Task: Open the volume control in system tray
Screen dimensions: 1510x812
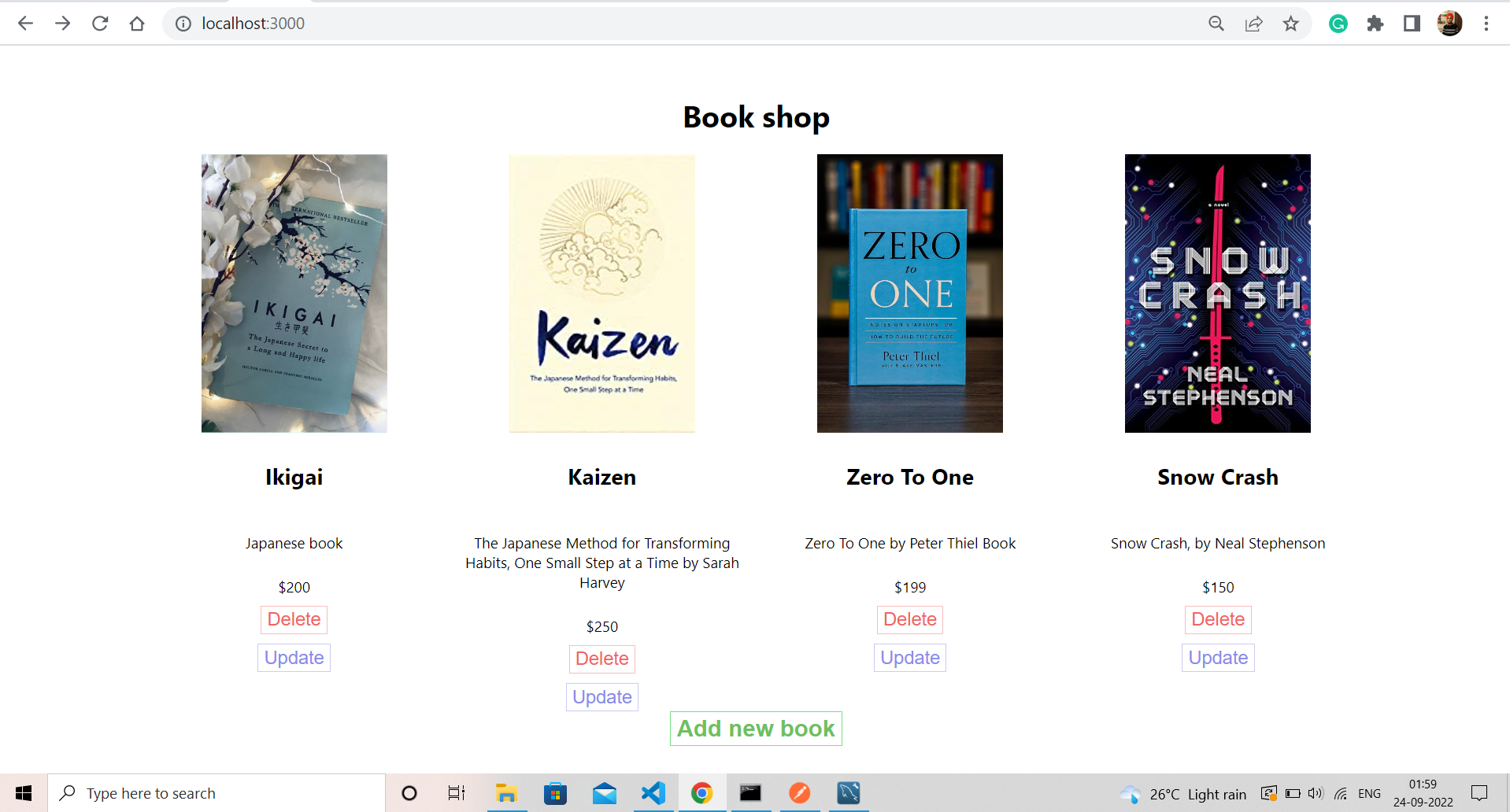Action: [x=1316, y=793]
